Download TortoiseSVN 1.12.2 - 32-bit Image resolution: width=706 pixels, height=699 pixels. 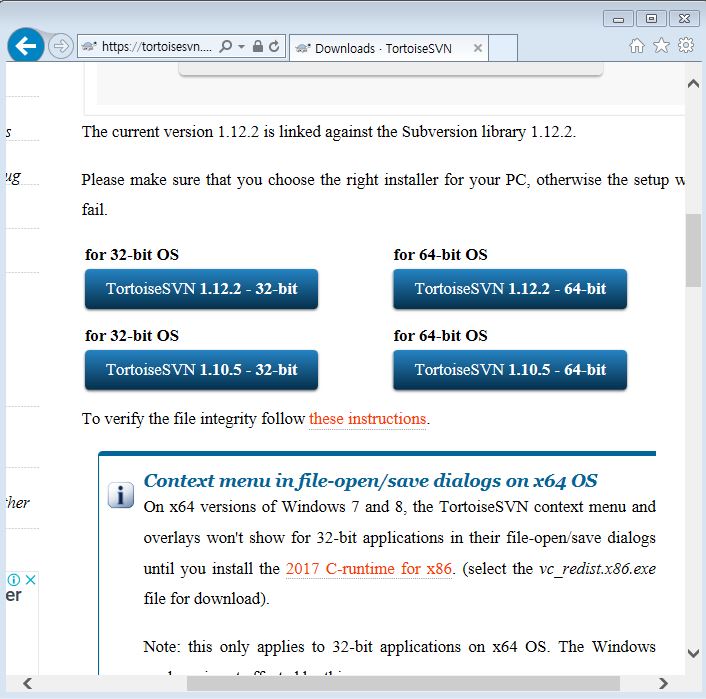(x=201, y=289)
